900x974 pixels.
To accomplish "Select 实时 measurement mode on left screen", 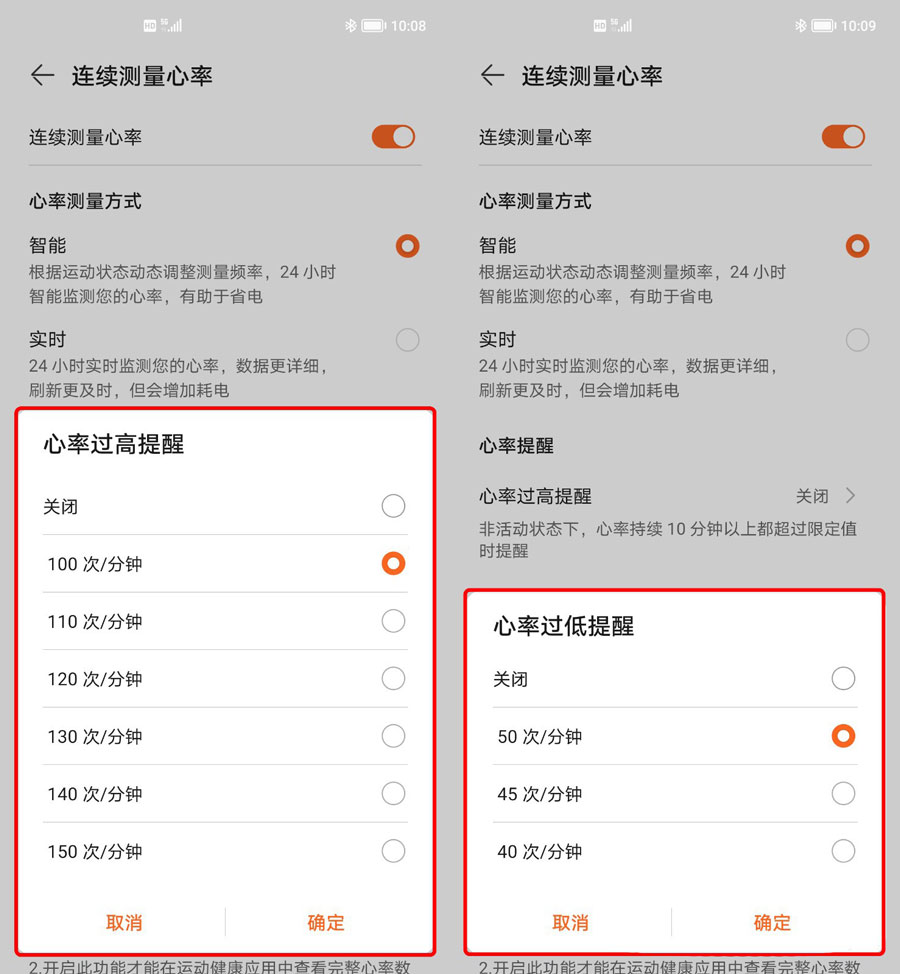I will point(407,340).
